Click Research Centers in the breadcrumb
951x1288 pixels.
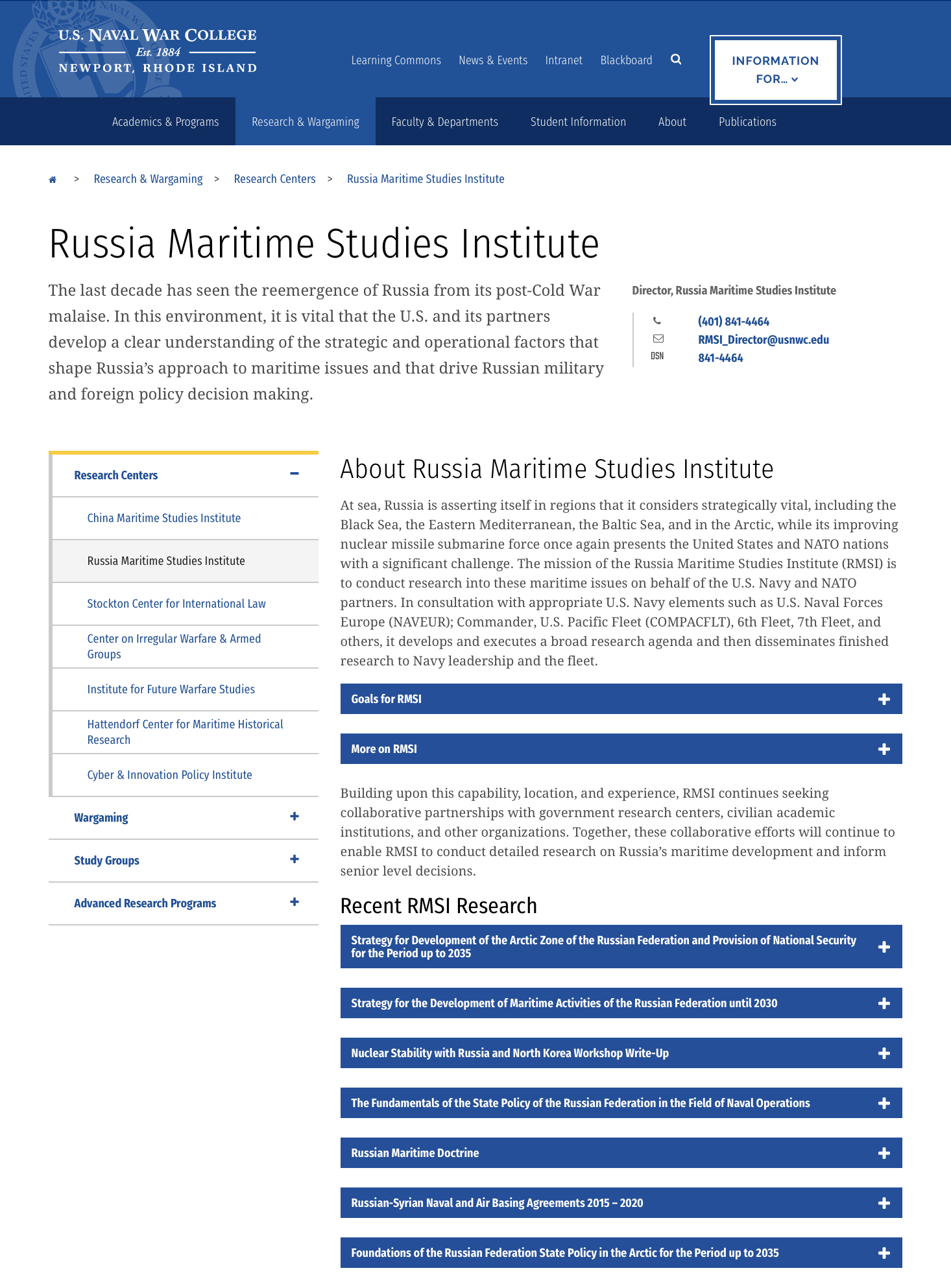(274, 179)
